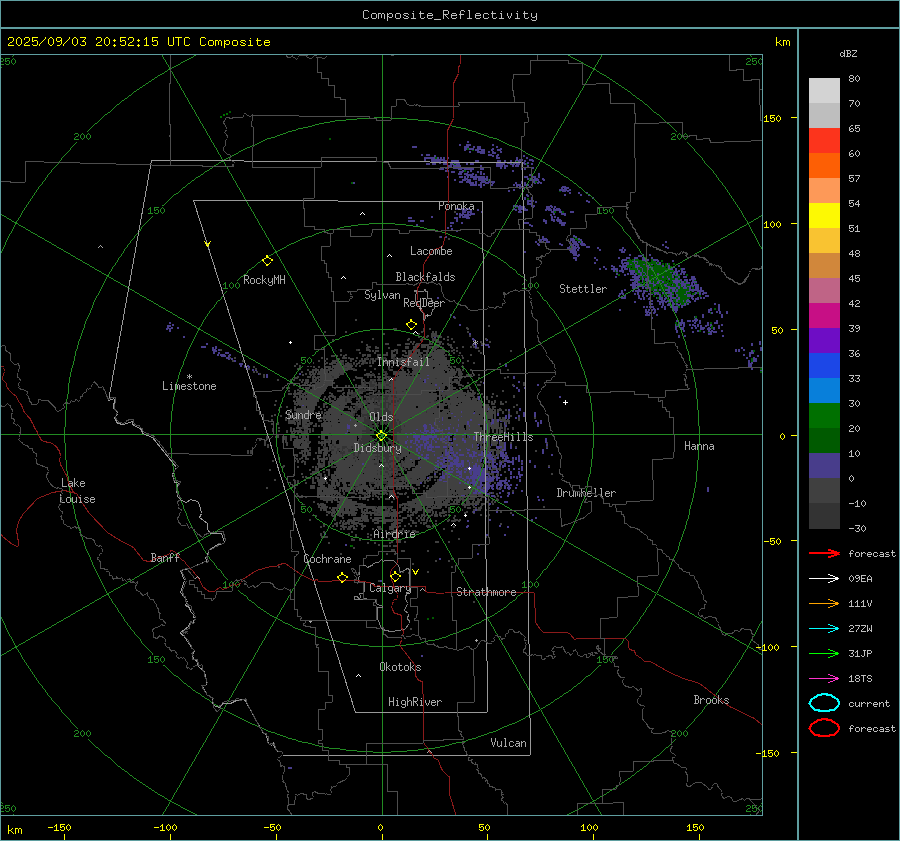Screen dimensions: 900x841
Task: Click the cyan 'current' ellipse legend icon
Action: [x=824, y=703]
